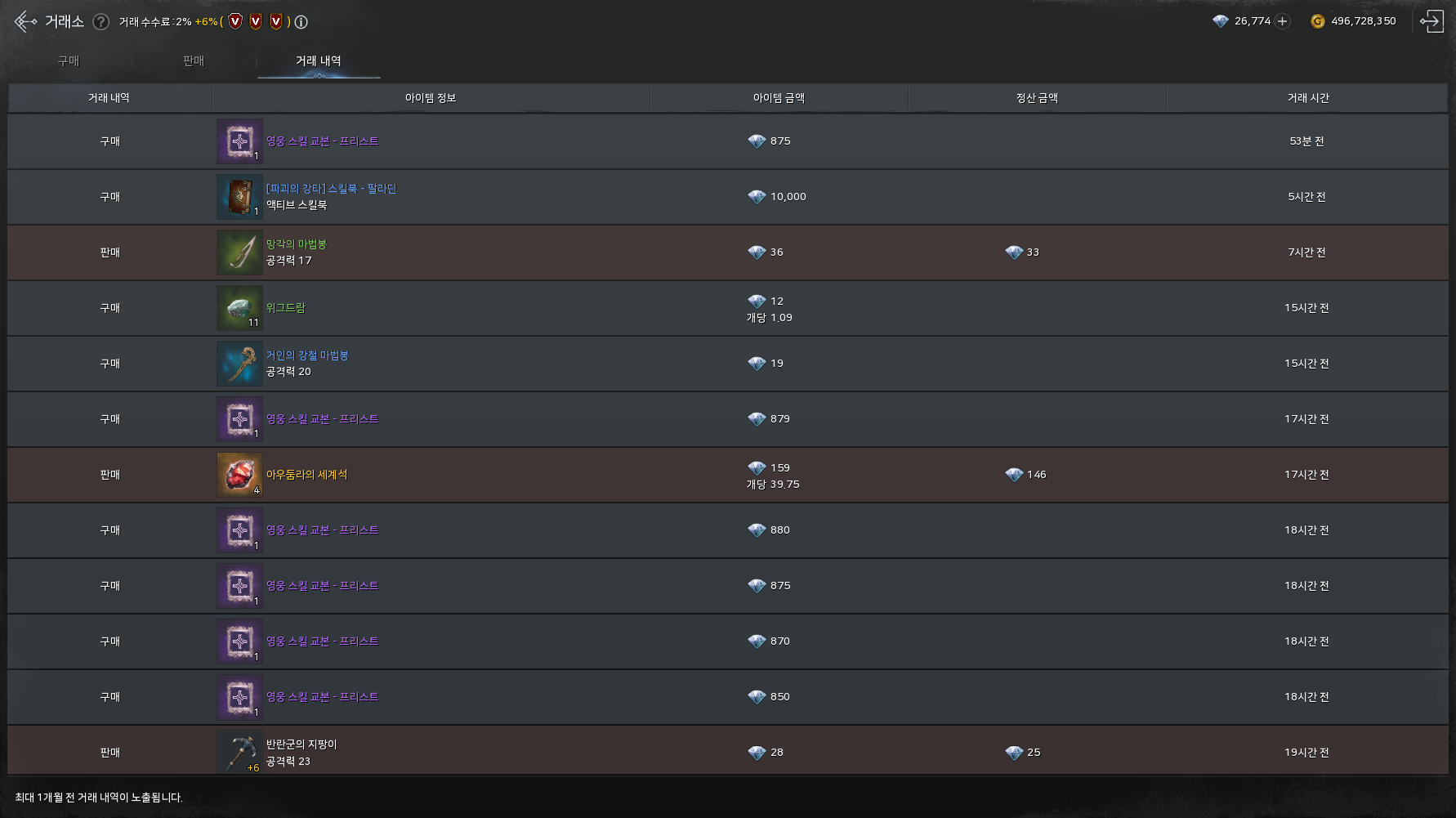Switch to the 구매 tab

pyautogui.click(x=69, y=61)
